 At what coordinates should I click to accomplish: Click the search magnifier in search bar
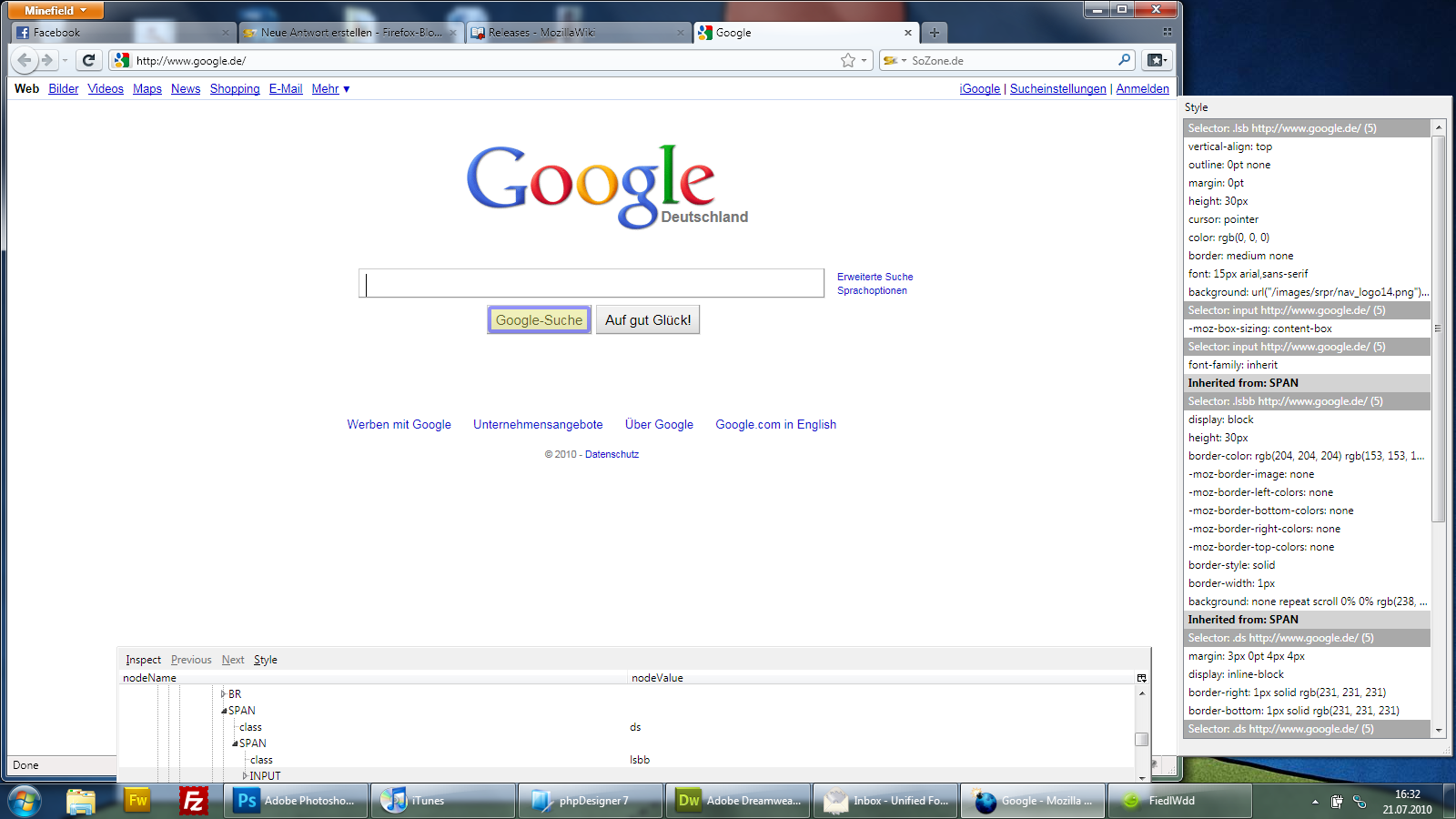[x=1125, y=60]
